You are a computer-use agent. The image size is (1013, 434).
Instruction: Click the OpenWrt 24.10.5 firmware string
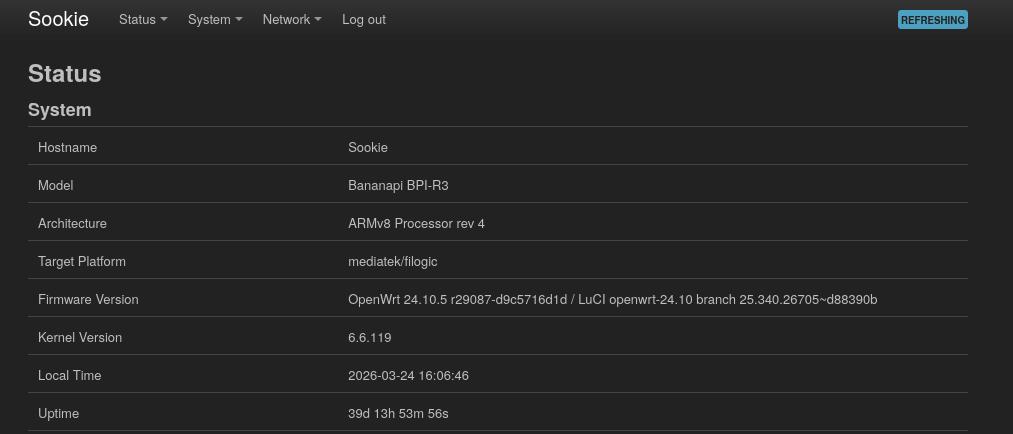pyautogui.click(x=612, y=300)
